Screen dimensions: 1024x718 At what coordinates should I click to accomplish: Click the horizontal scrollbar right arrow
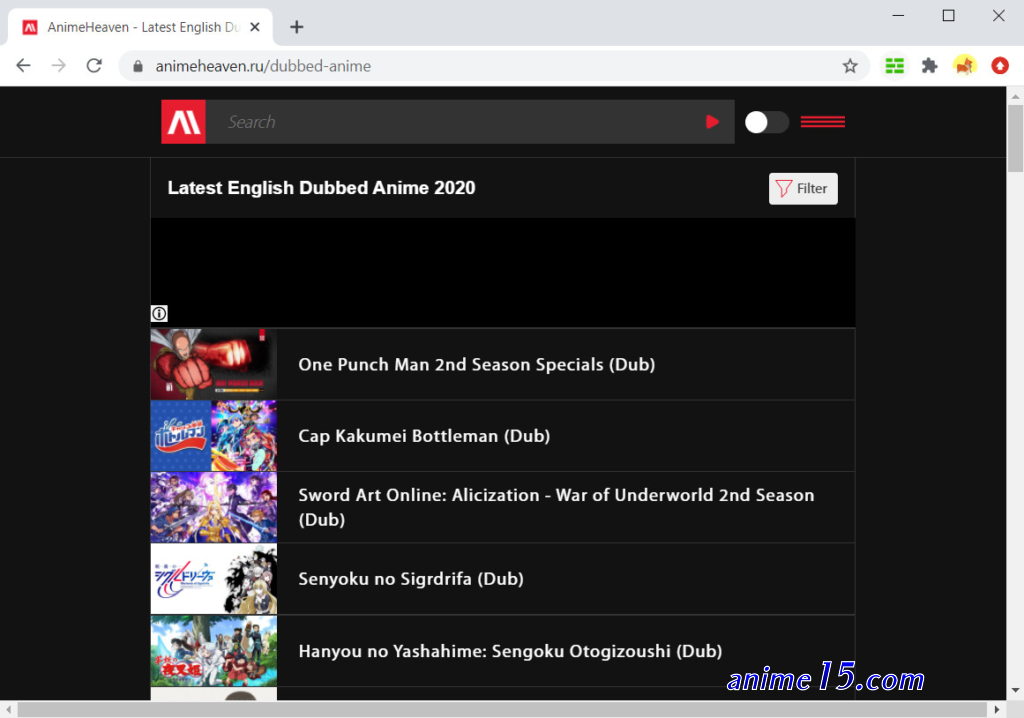(997, 710)
